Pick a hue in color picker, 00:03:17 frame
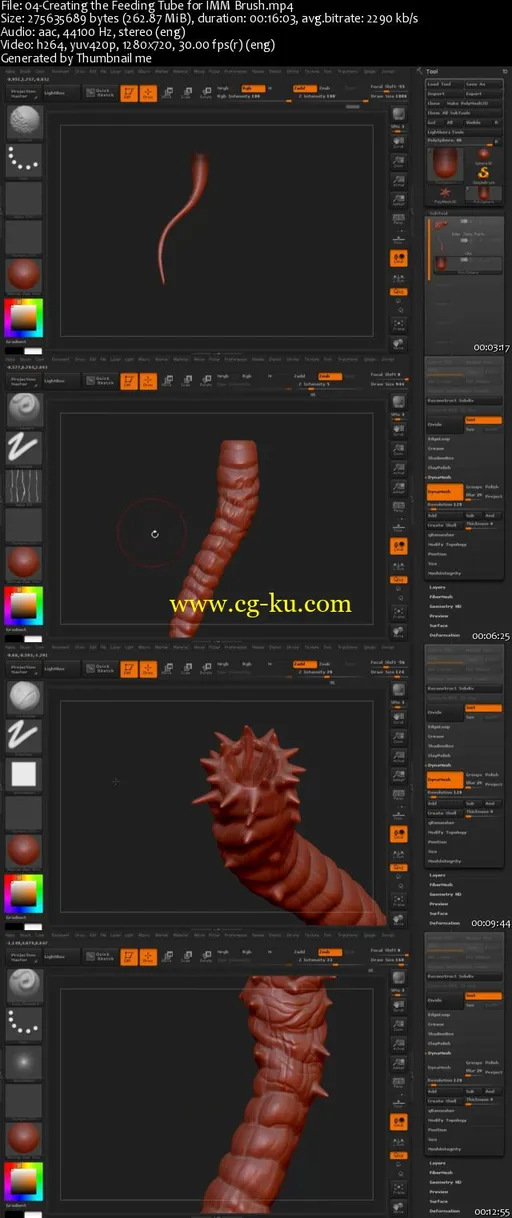512x1218 pixels. click(24, 320)
